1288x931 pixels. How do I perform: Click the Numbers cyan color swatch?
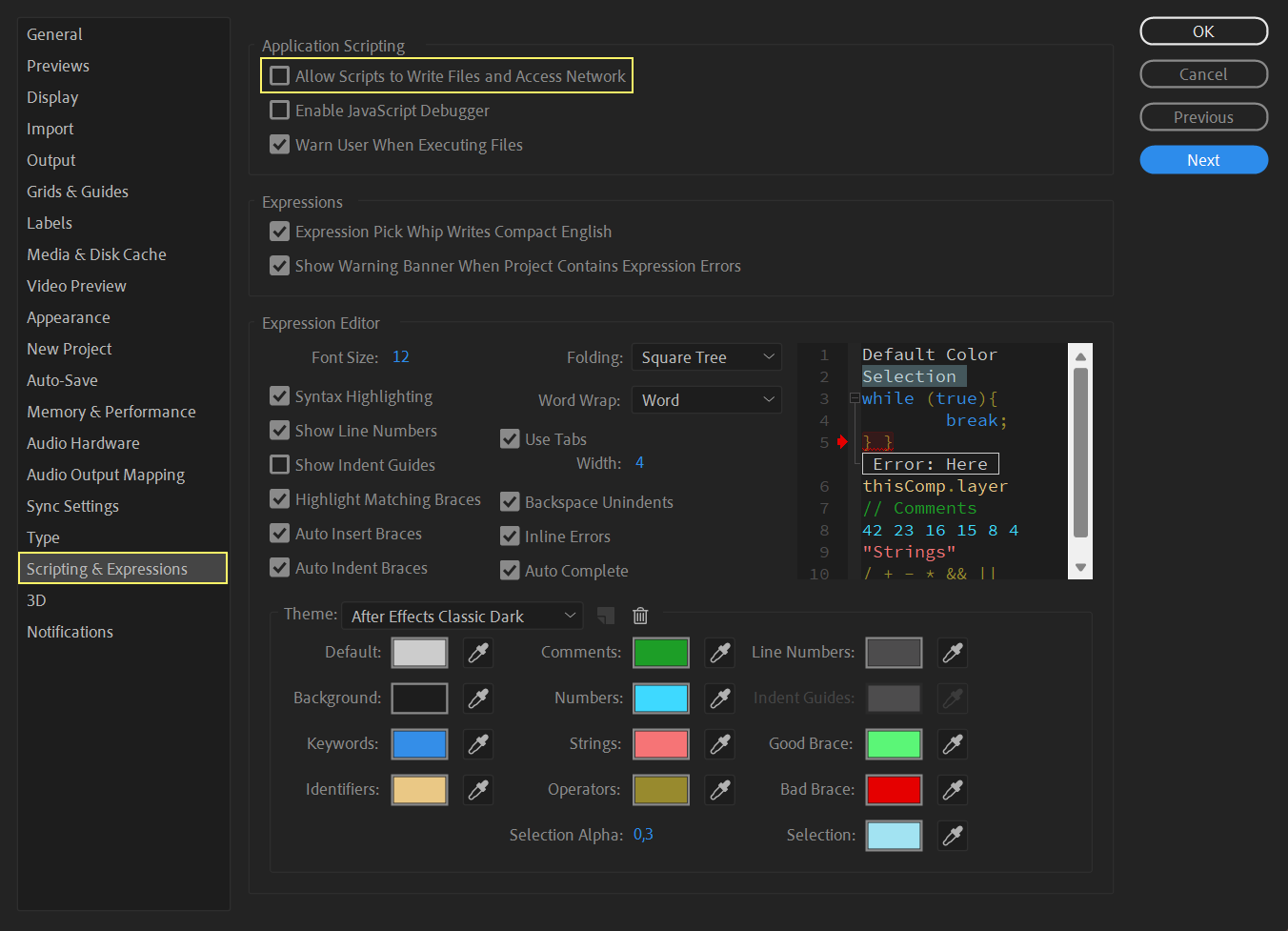661,698
